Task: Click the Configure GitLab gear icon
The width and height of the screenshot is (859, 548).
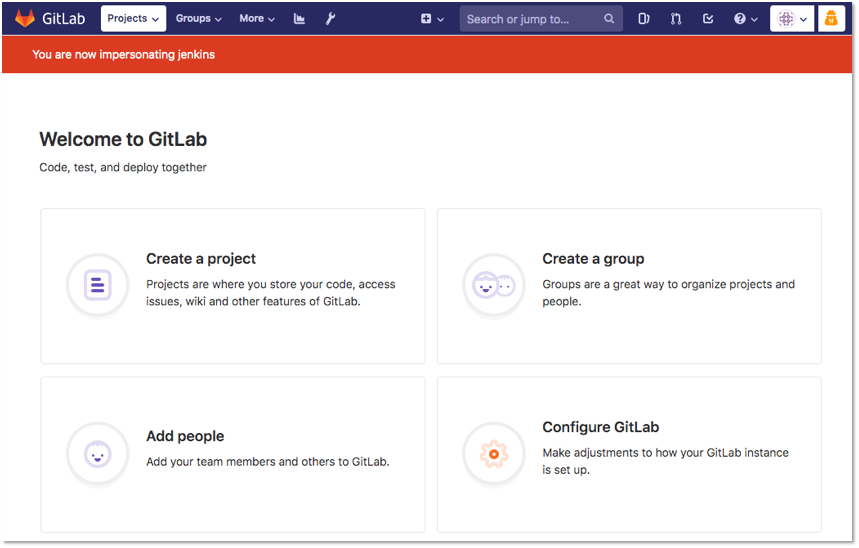Action: click(494, 454)
